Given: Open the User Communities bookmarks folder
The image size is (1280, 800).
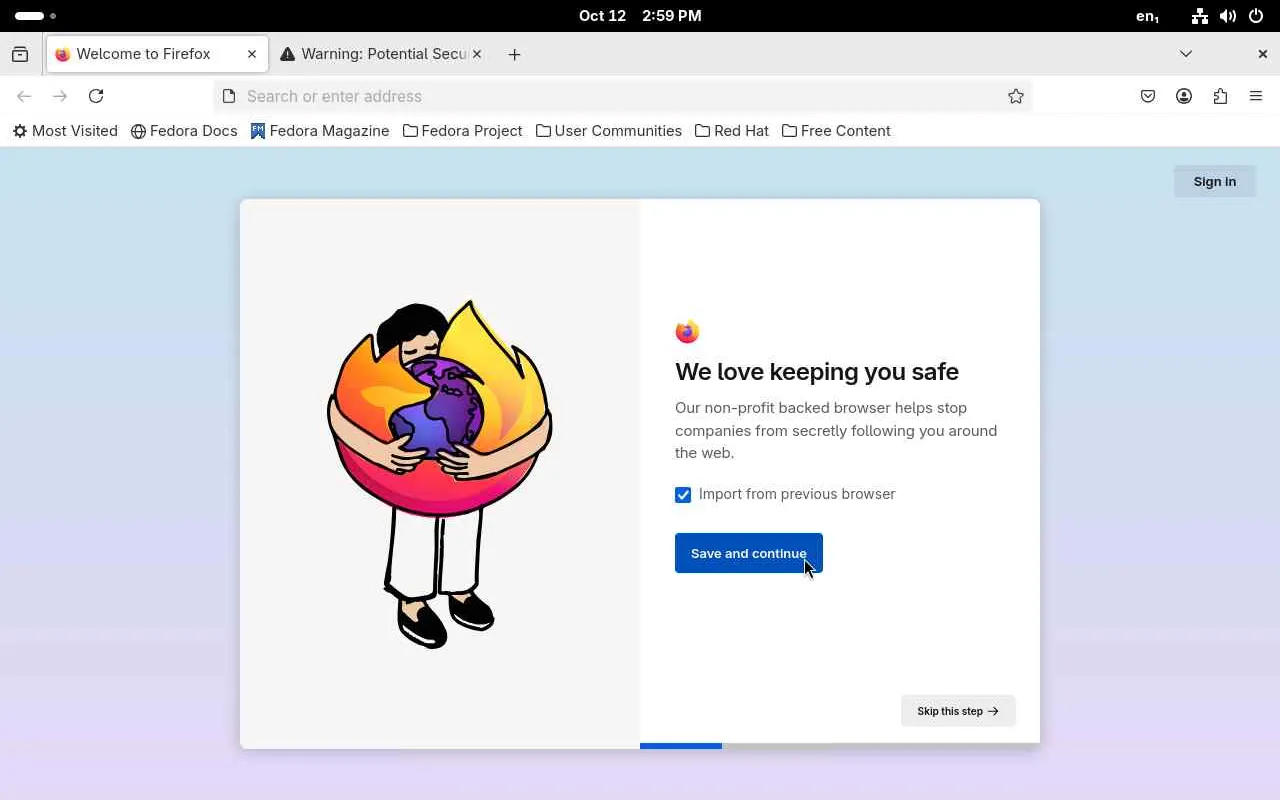Looking at the screenshot, I should click(x=609, y=131).
